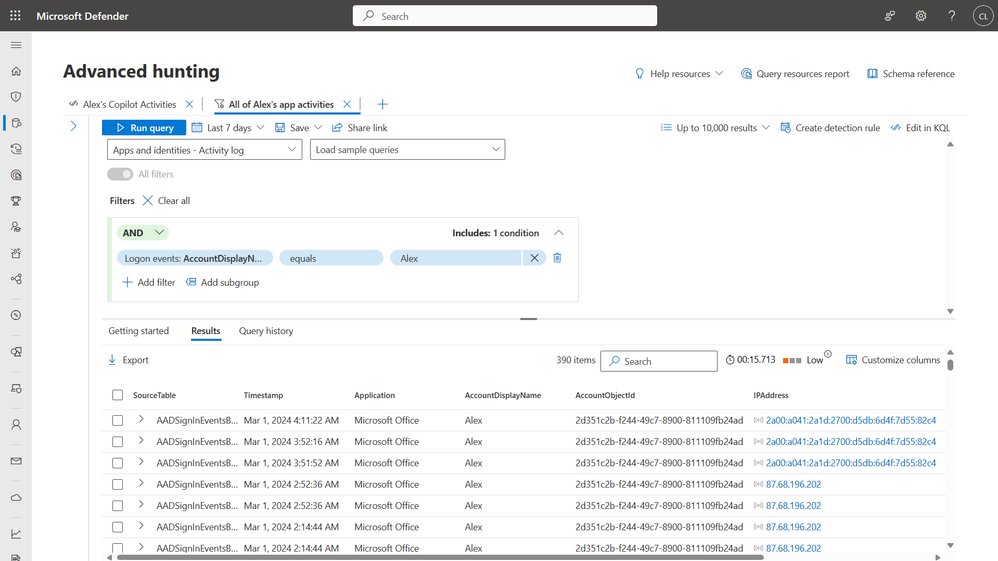The image size is (998, 561).
Task: Open the clock icon in sidebar
Action: click(16, 315)
